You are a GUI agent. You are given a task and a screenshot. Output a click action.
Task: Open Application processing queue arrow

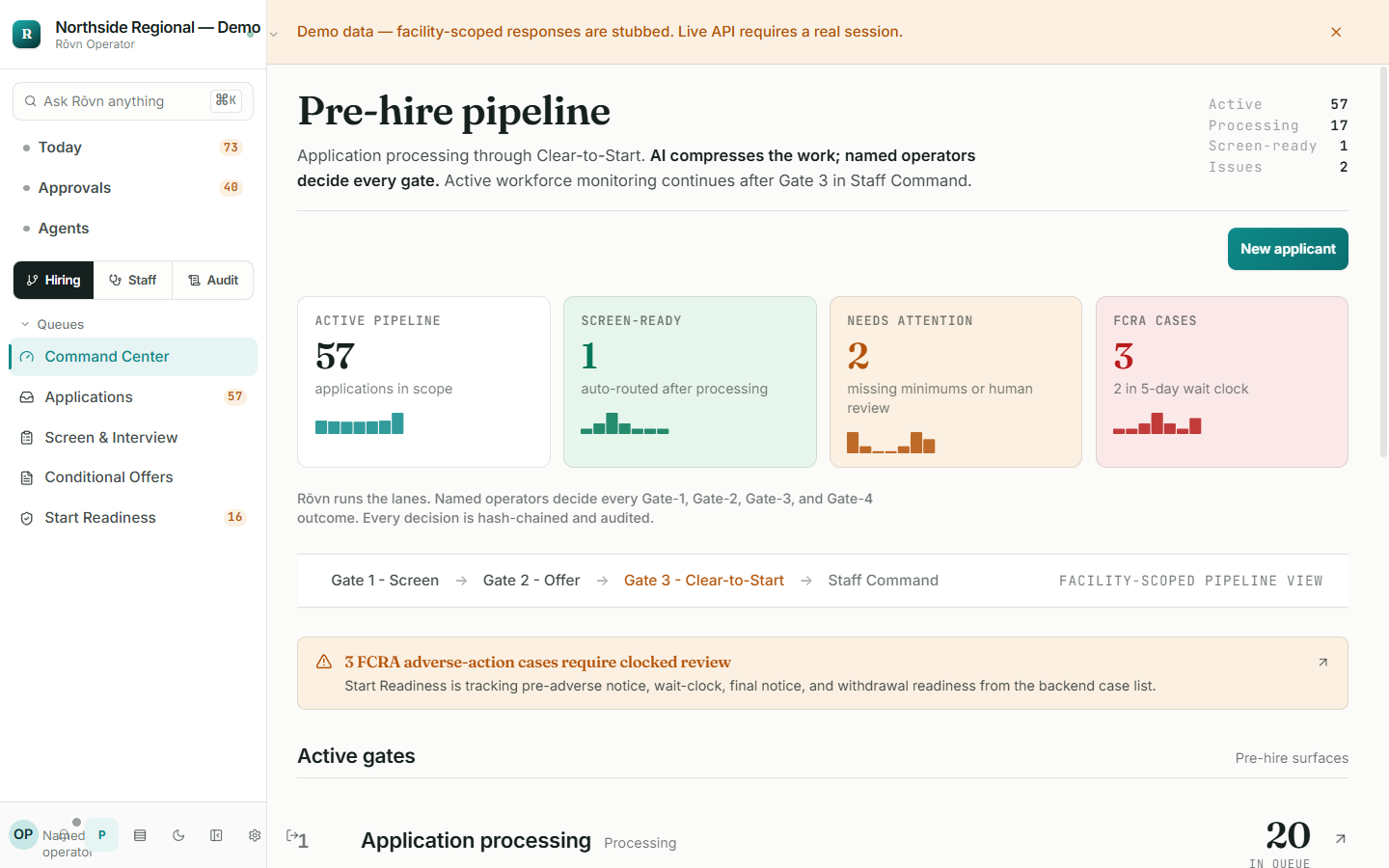(x=1341, y=839)
